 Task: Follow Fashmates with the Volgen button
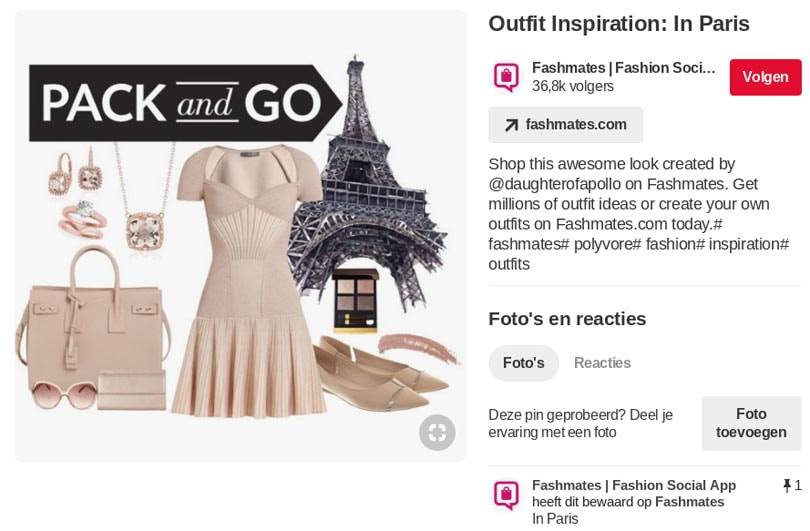[x=765, y=77]
